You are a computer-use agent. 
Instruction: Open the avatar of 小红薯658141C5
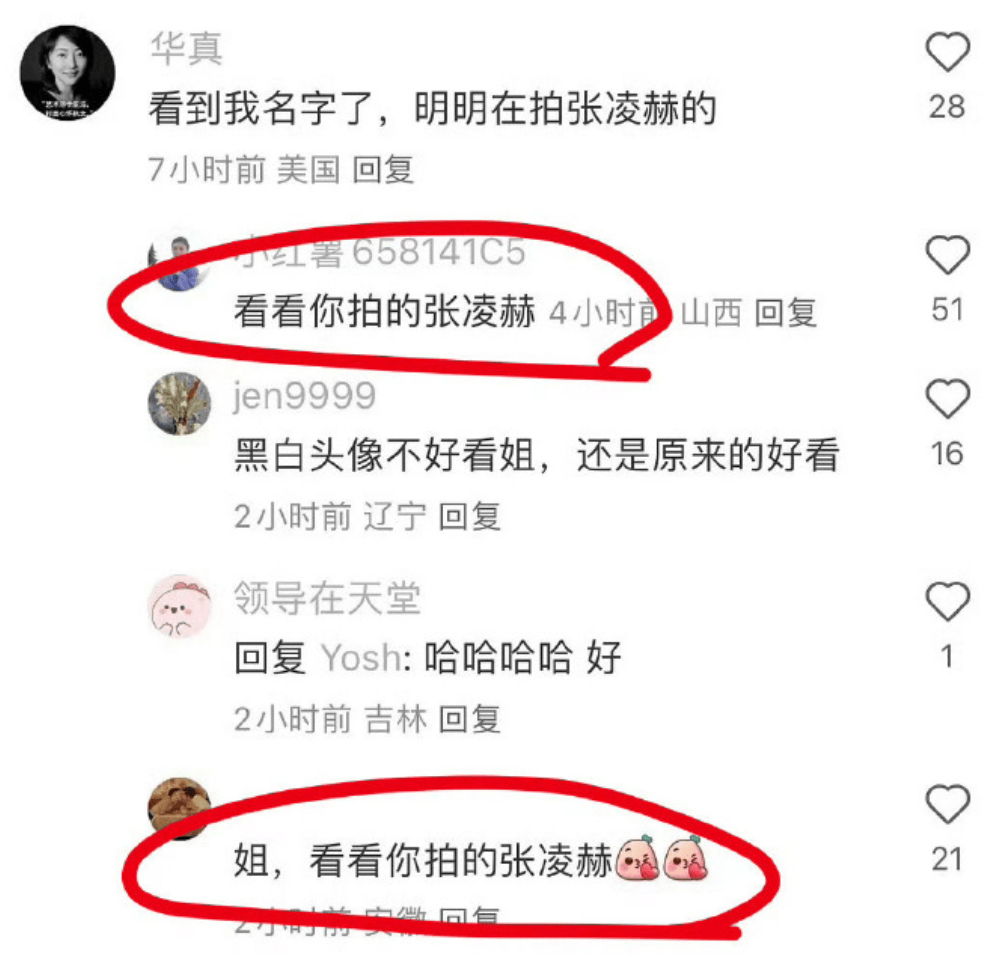pos(179,264)
